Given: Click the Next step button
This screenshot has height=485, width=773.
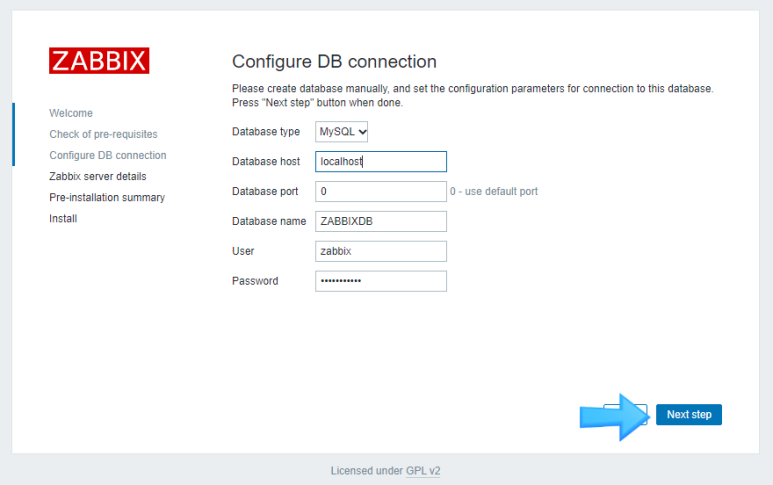Looking at the screenshot, I should 689,415.
